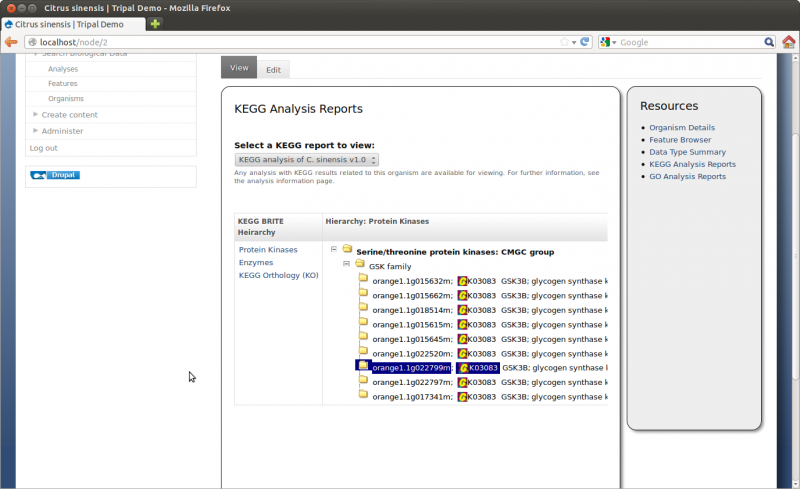Go to the Firefox home page icon

tap(789, 42)
